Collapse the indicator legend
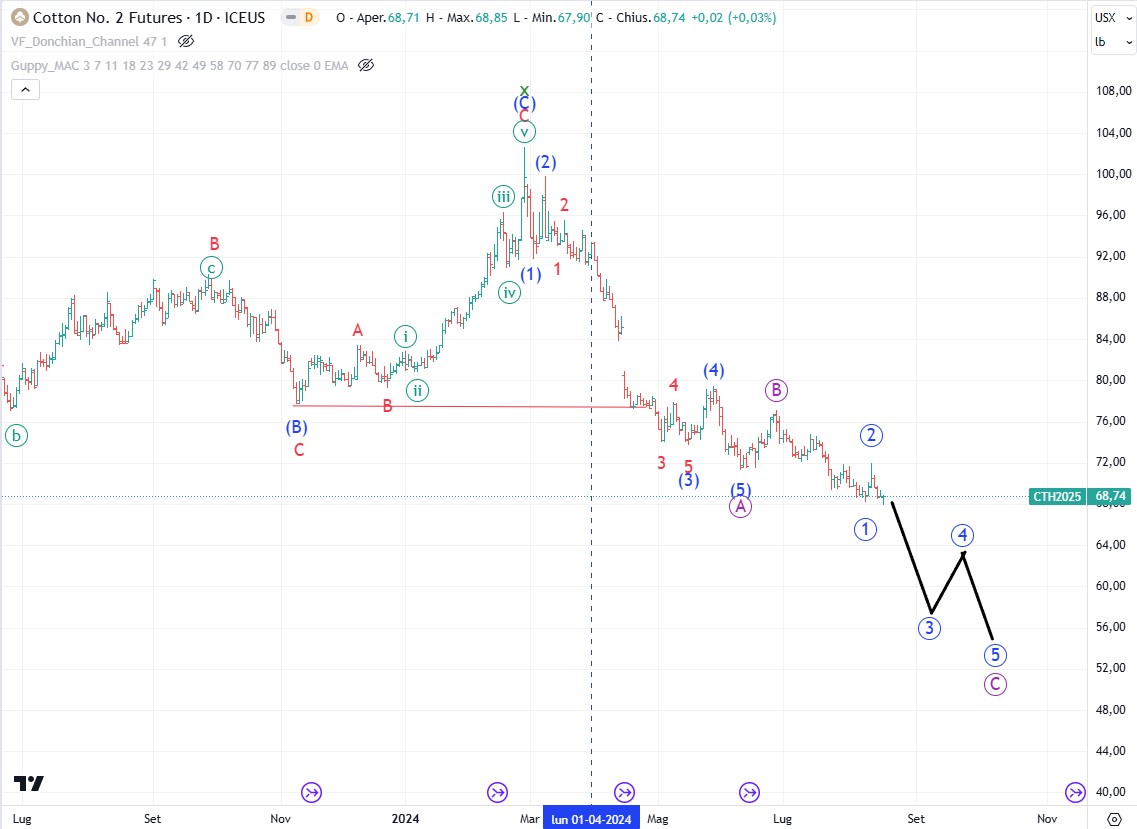The width and height of the screenshot is (1137, 829). 25,90
